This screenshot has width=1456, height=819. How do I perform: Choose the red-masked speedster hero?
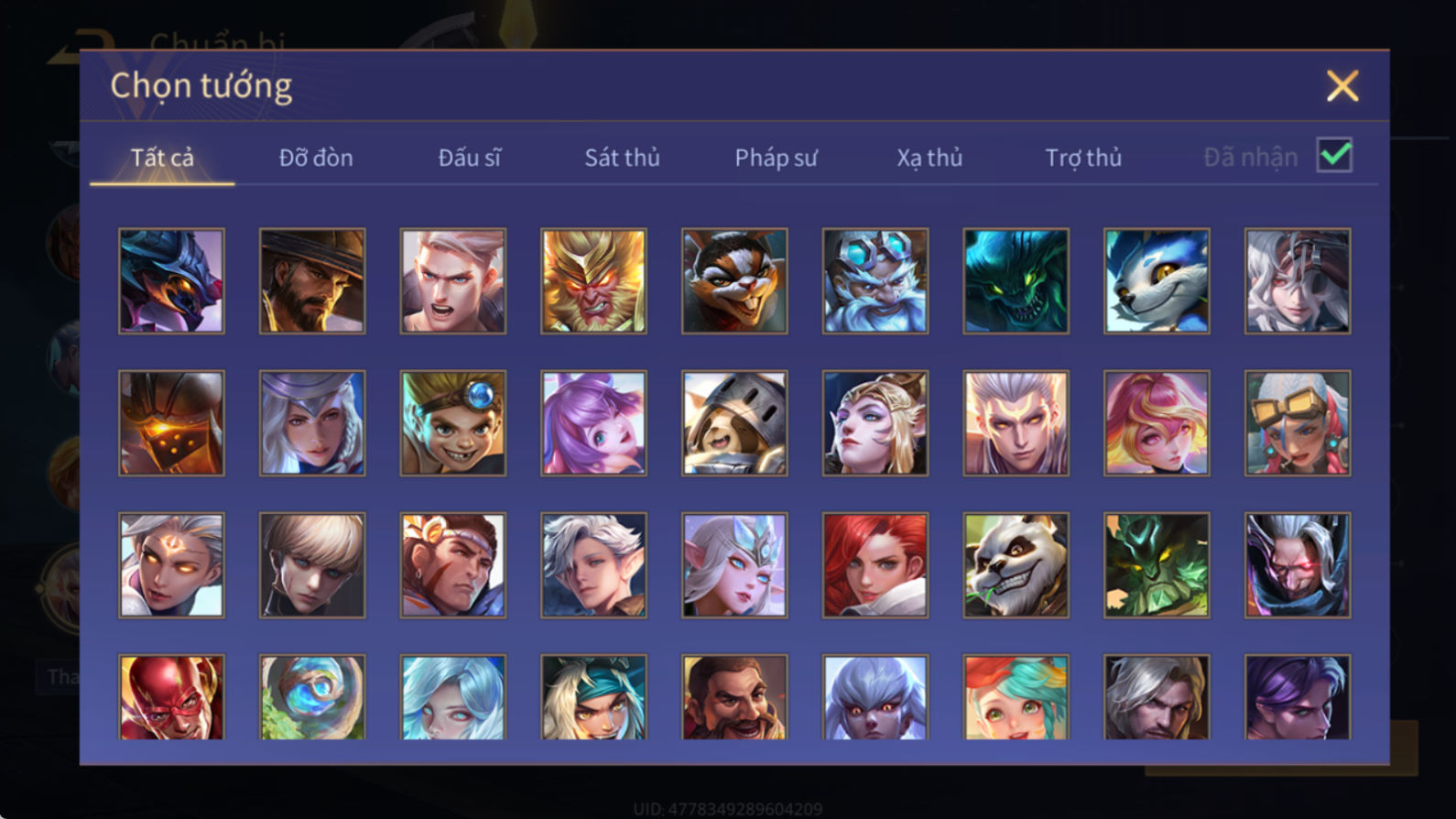pyautogui.click(x=171, y=697)
